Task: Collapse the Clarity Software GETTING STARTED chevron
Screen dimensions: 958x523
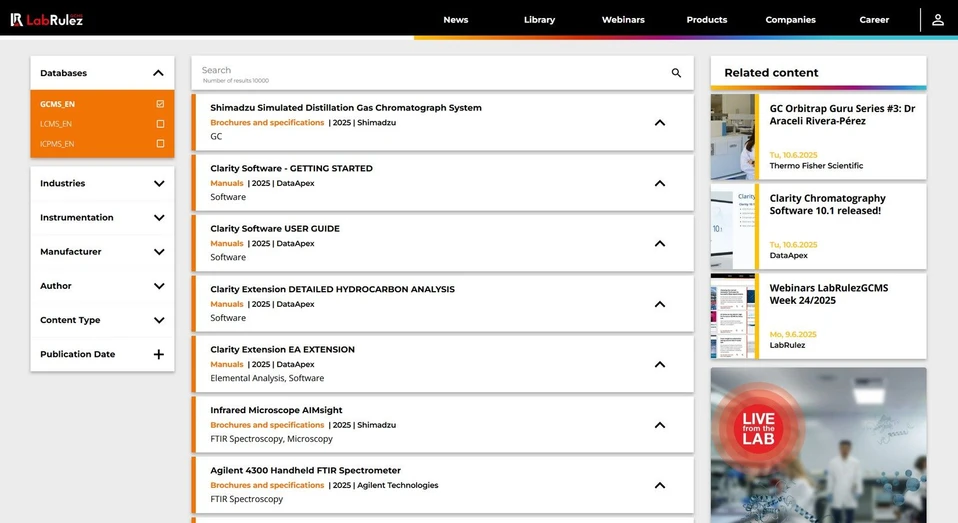Action: (x=660, y=183)
